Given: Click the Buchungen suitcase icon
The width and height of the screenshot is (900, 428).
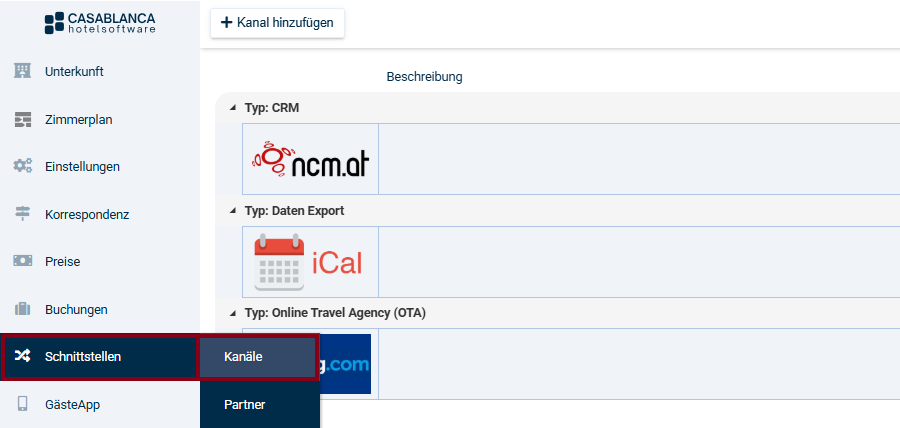Looking at the screenshot, I should coord(23,309).
